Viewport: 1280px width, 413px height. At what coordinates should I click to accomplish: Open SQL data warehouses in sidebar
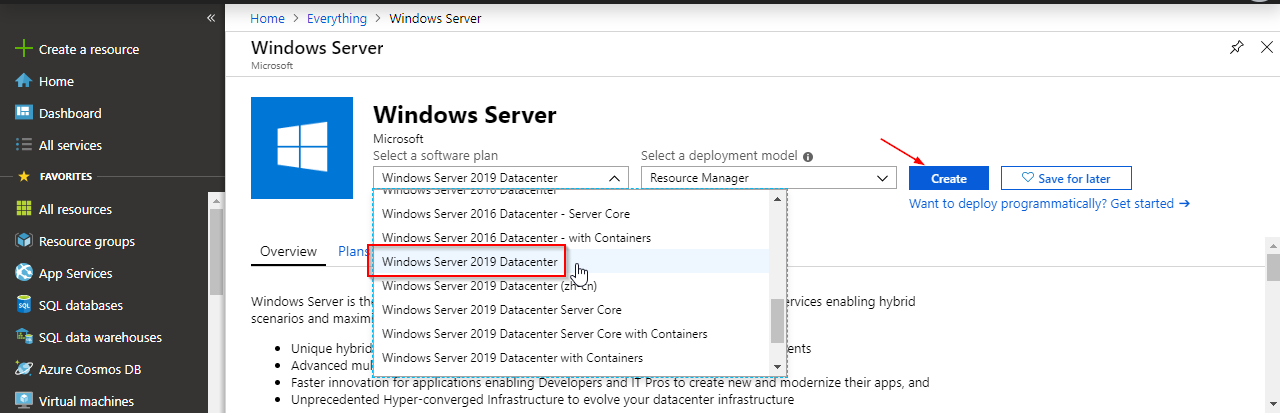(100, 337)
